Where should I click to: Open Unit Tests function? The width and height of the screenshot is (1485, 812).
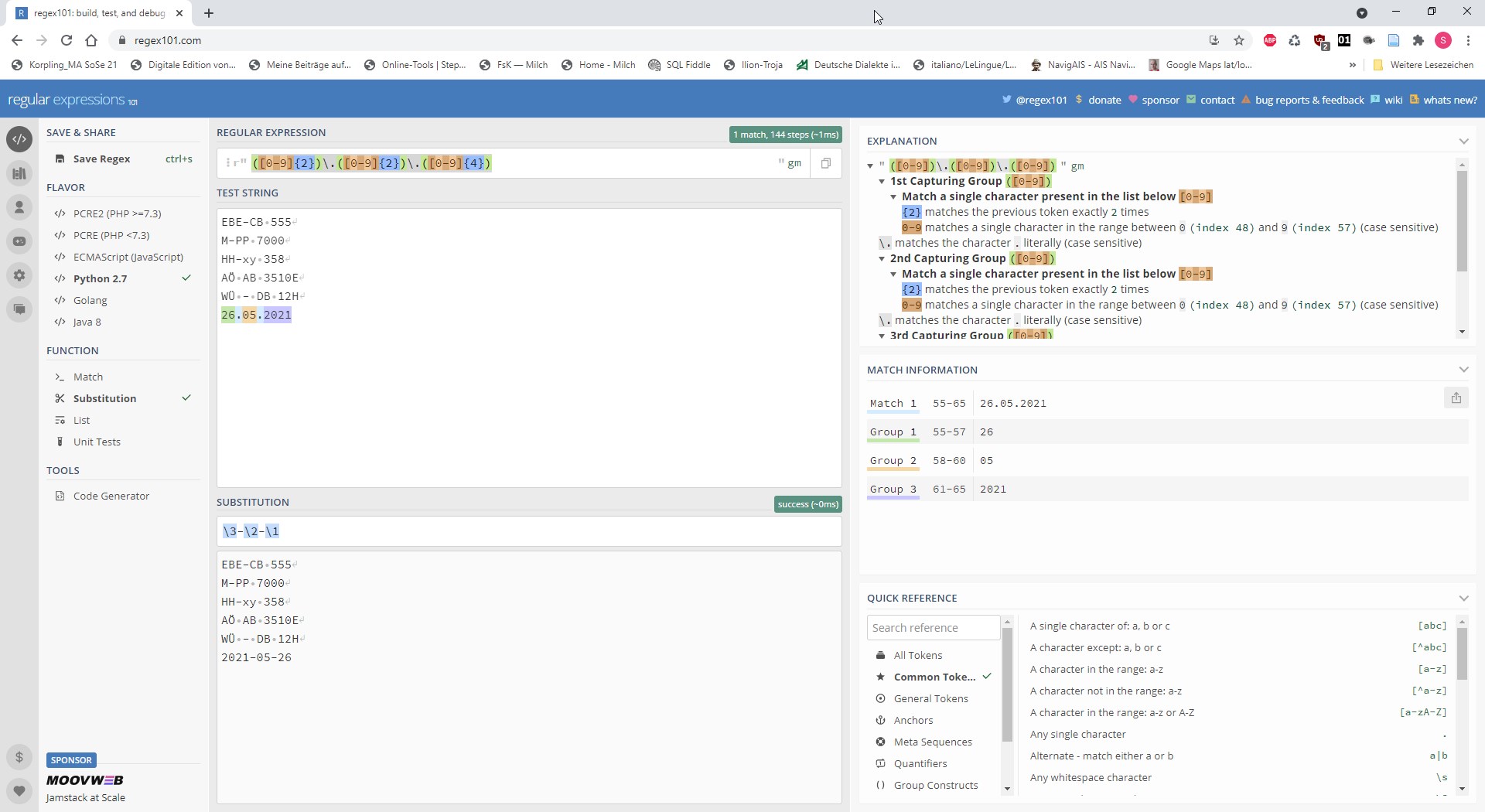click(x=97, y=442)
